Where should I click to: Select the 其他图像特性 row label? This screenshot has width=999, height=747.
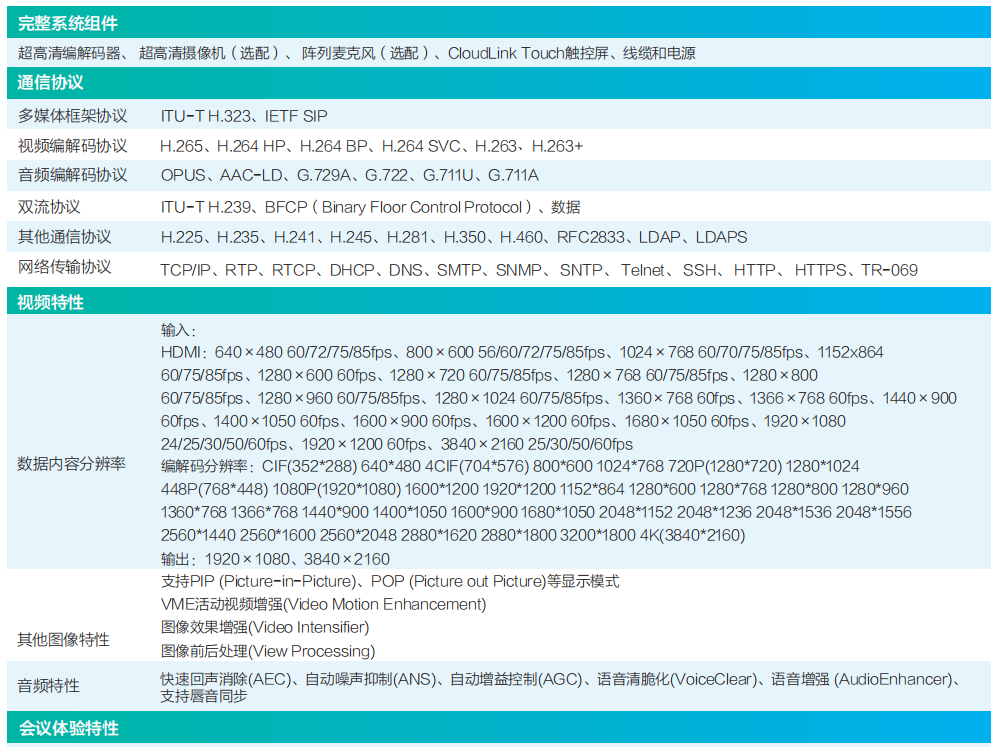[64, 639]
